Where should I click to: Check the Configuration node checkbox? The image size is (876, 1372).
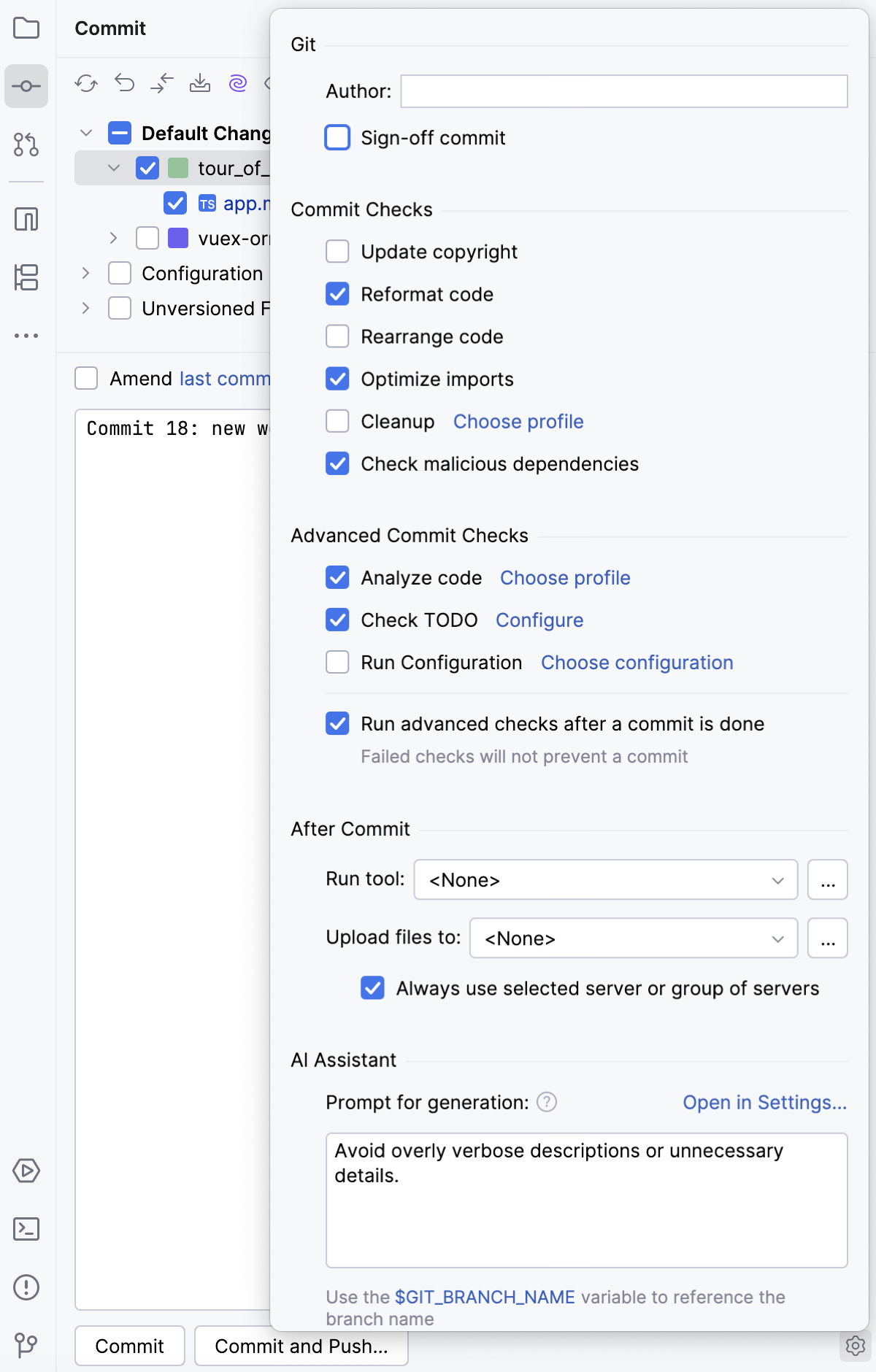[x=120, y=273]
